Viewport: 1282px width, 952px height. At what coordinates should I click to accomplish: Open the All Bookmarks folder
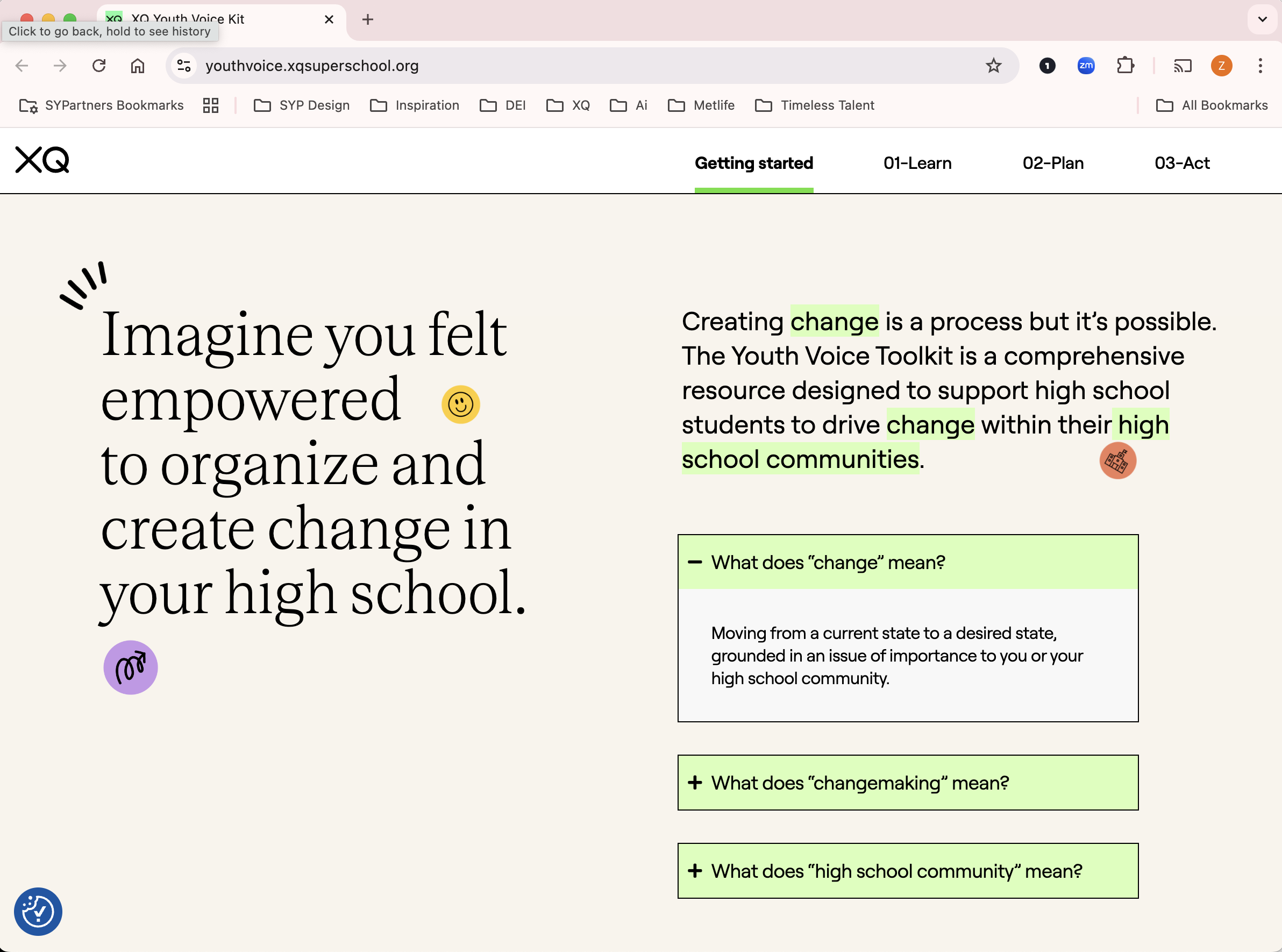coord(1212,105)
